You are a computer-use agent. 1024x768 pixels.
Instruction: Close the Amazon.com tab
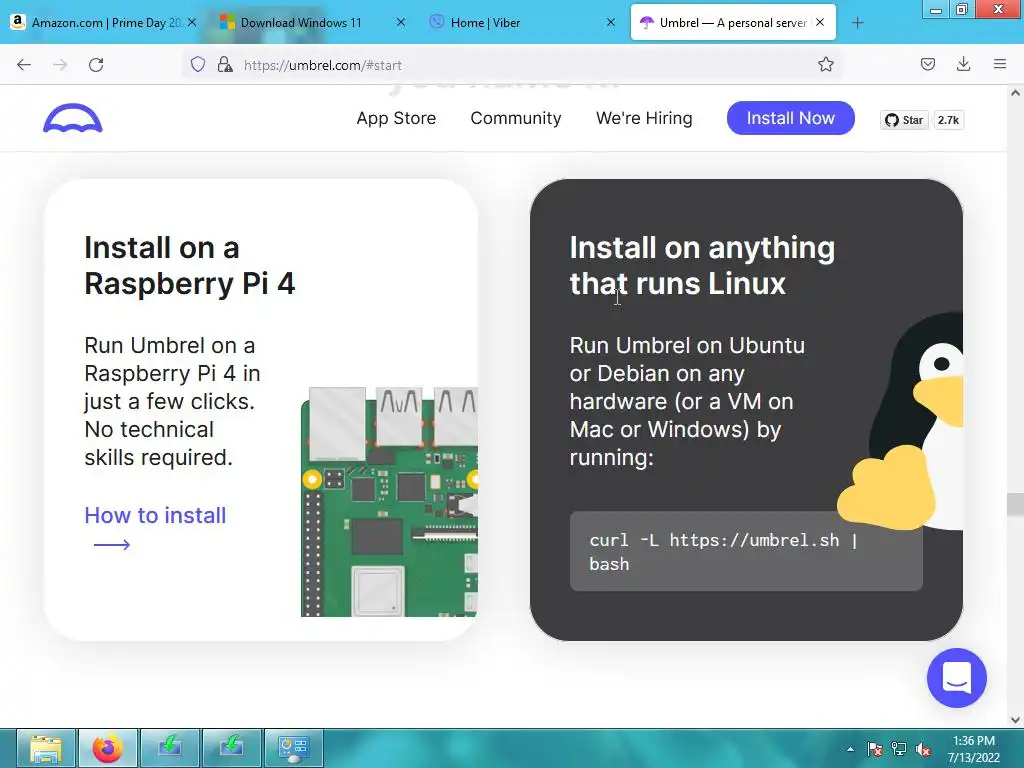click(192, 22)
